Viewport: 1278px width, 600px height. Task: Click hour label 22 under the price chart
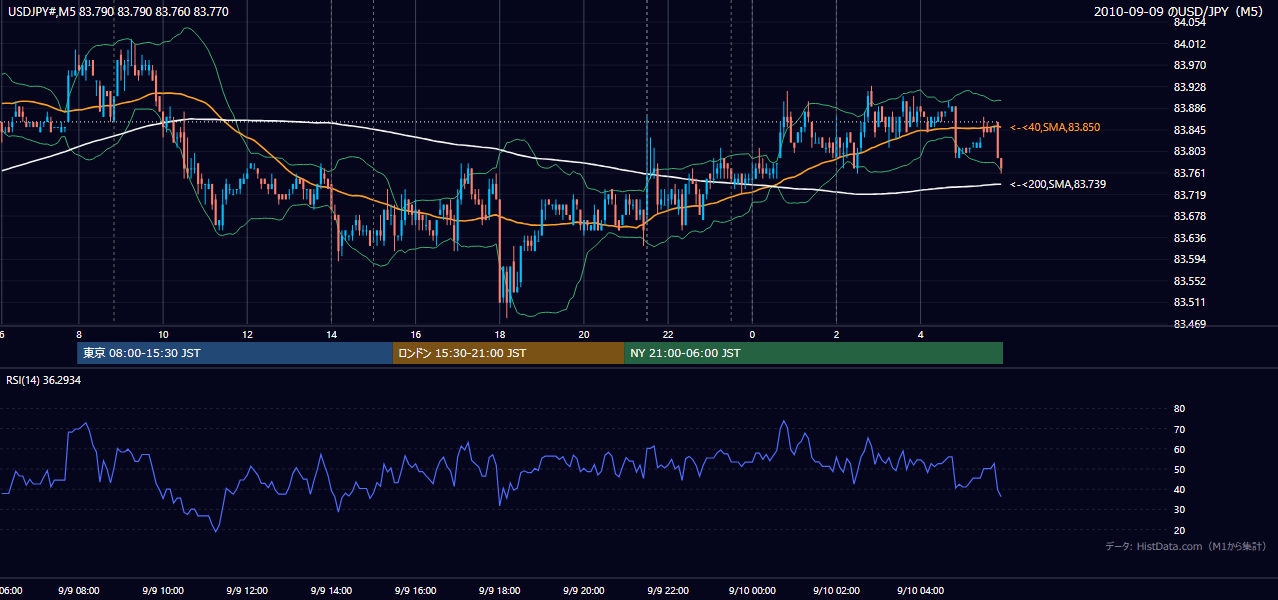point(668,335)
